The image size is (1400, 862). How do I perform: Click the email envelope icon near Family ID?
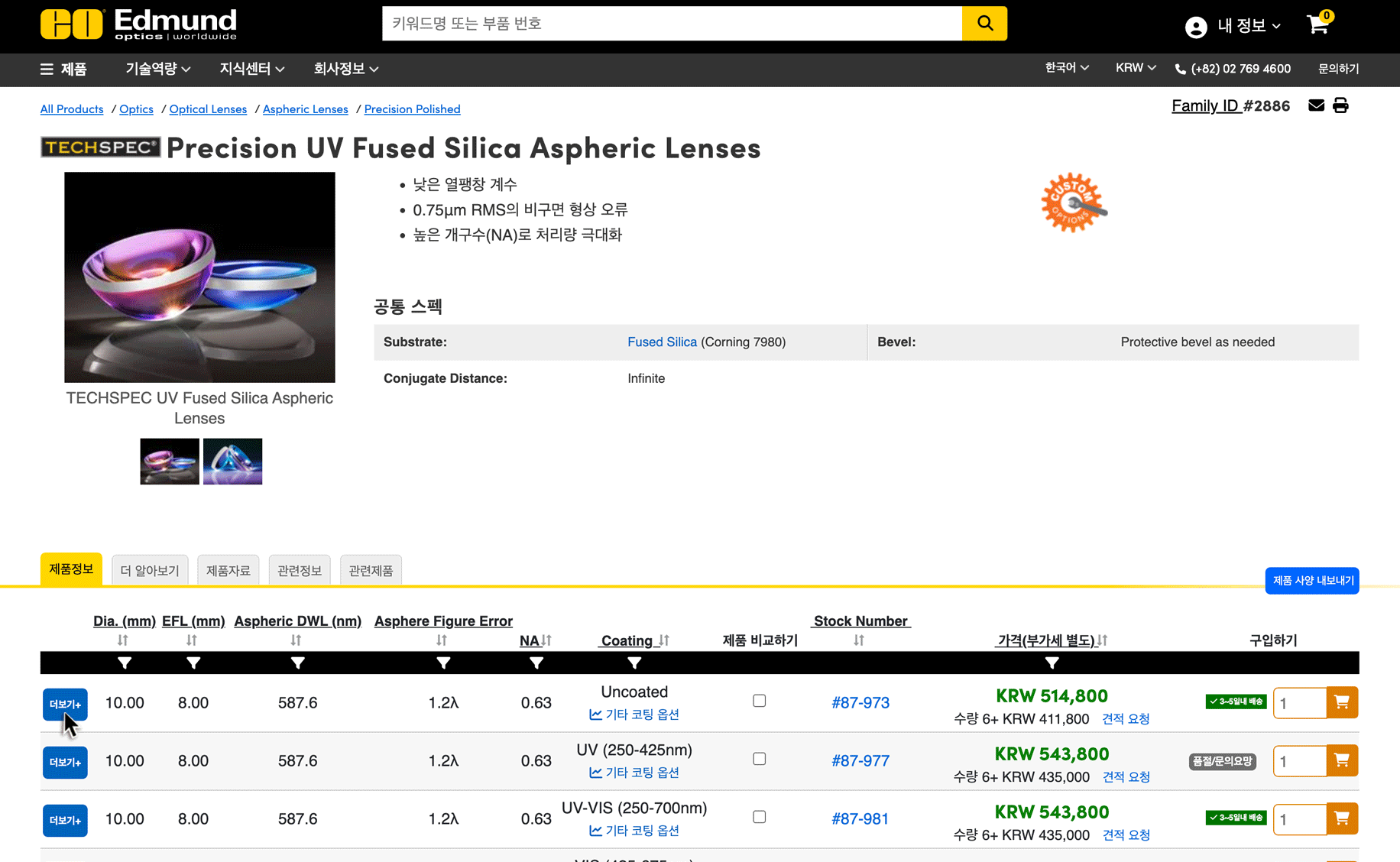[1316, 105]
